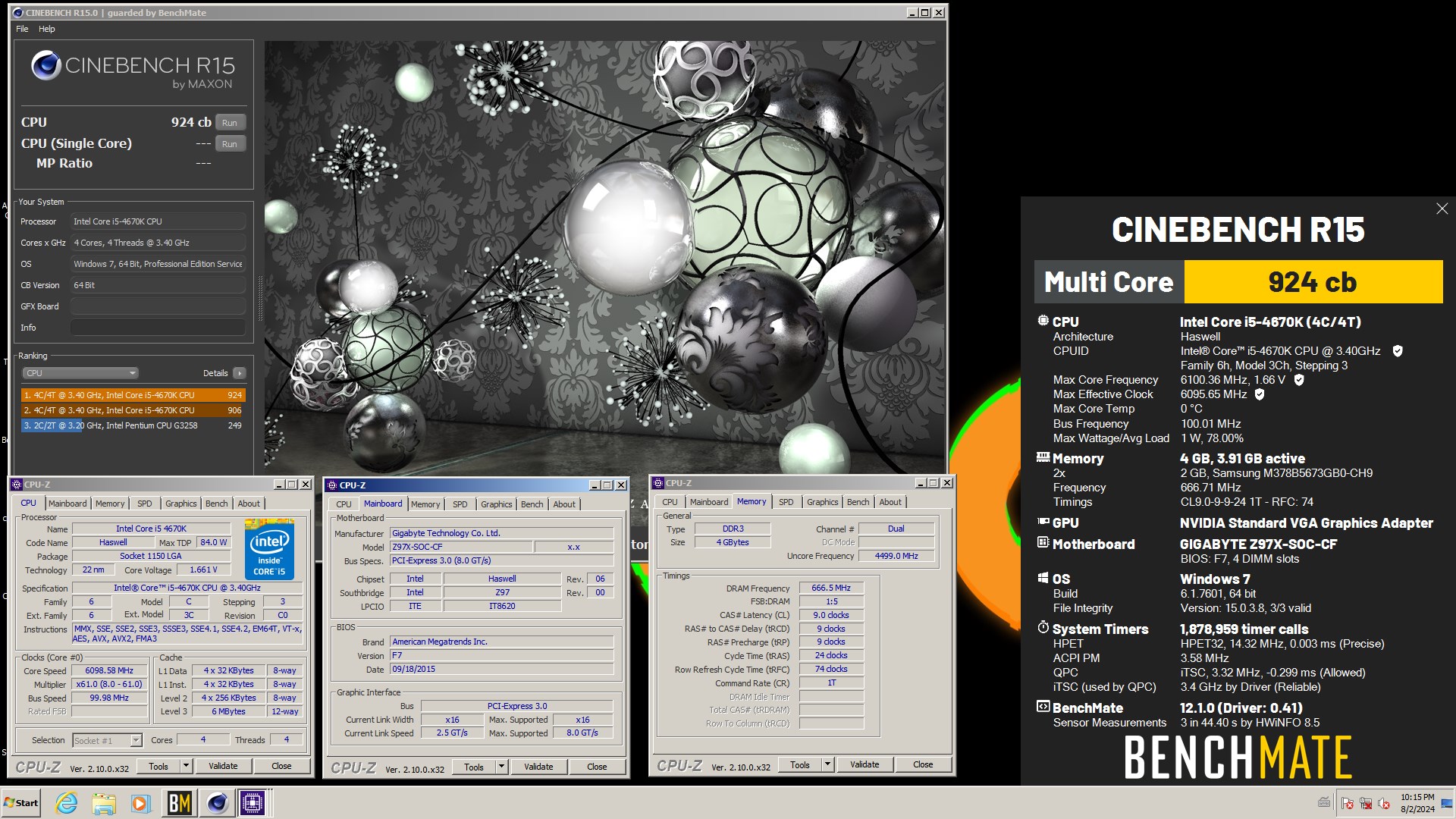This screenshot has width=1456, height=819.
Task: Click the BenchMate OS Windows icon
Action: [x=1043, y=578]
